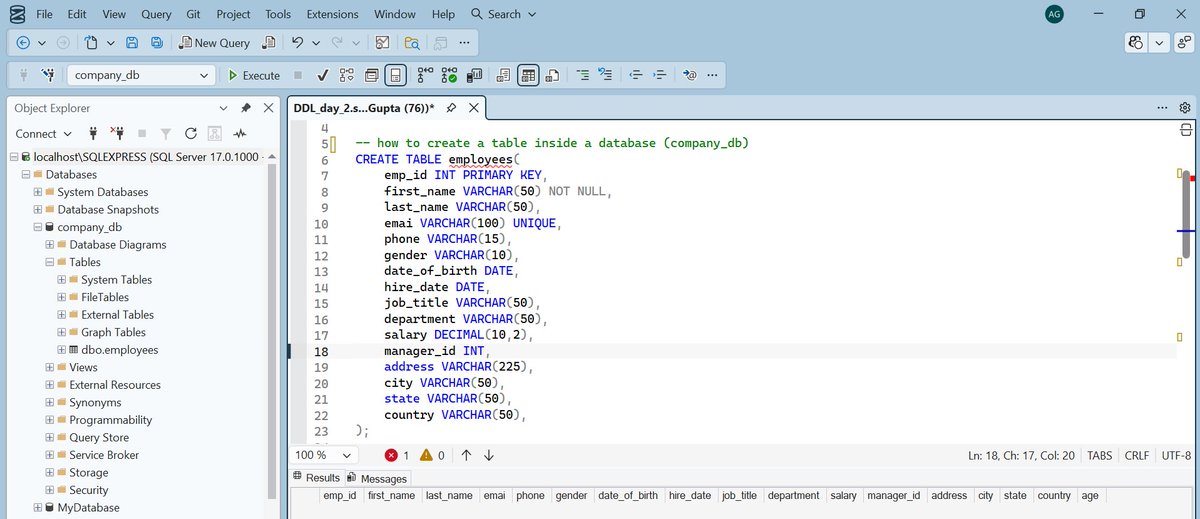The image size is (1200, 519).
Task: Click the Results to Text icon
Action: click(503, 75)
